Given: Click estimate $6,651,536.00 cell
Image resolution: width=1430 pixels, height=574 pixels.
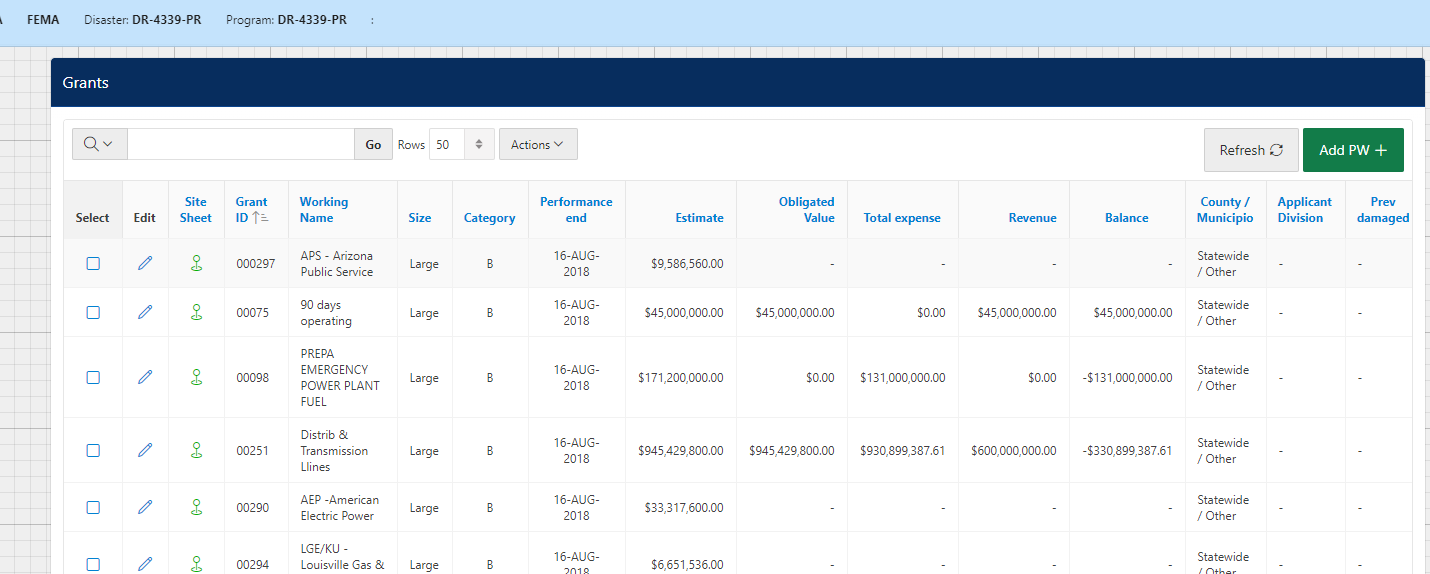Looking at the screenshot, I should pyautogui.click(x=688, y=565).
